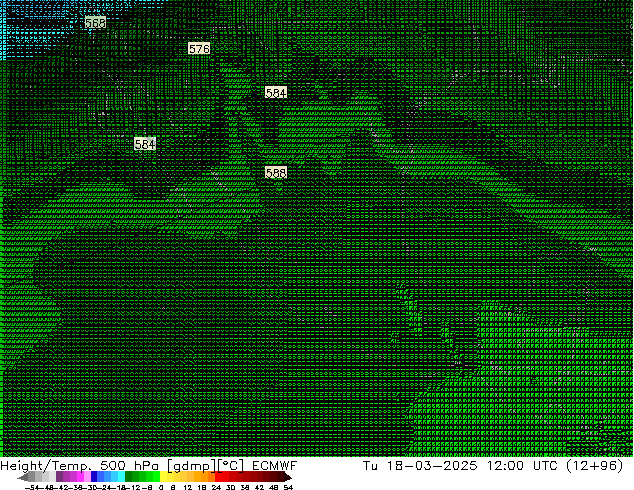Click the bright red legend swatch above 24
634x490 pixels.
coord(218,477)
